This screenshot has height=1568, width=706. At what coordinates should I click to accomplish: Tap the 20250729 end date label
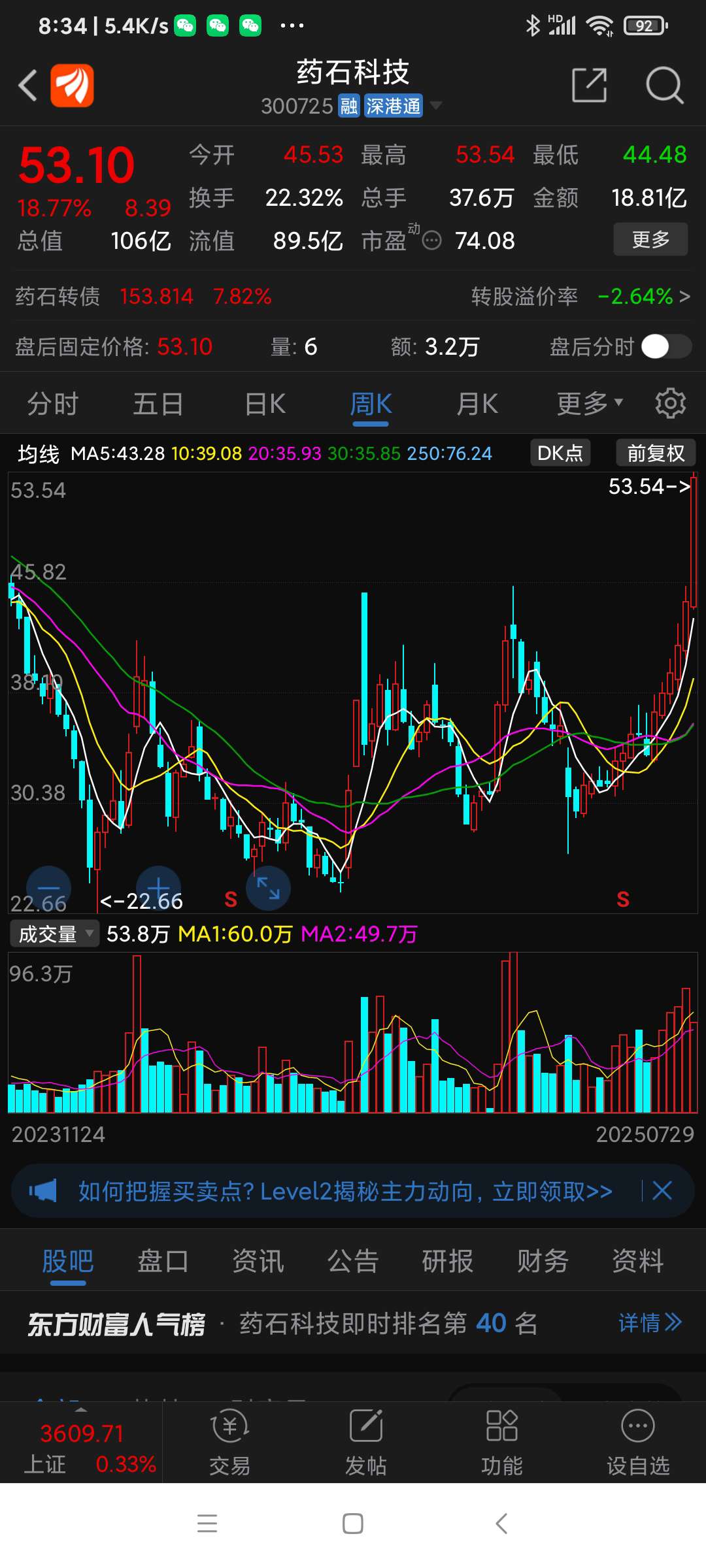645,1134
